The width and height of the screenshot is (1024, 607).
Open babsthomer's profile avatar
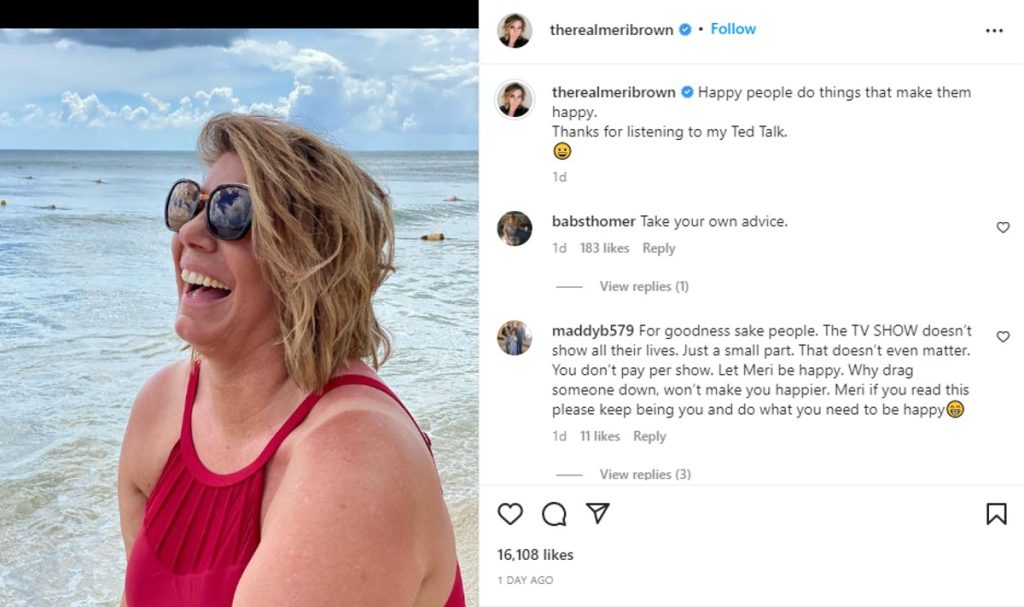click(x=514, y=228)
